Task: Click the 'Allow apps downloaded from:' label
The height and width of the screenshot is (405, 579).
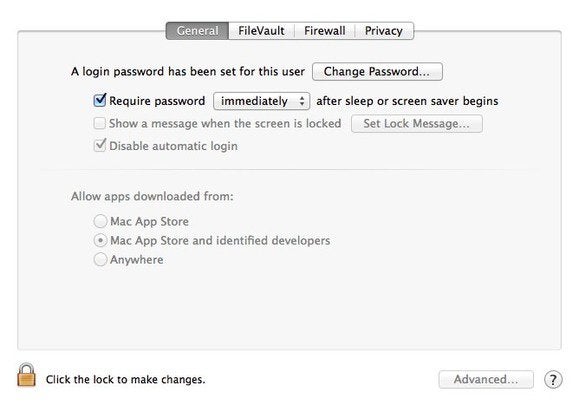Action: (152, 196)
